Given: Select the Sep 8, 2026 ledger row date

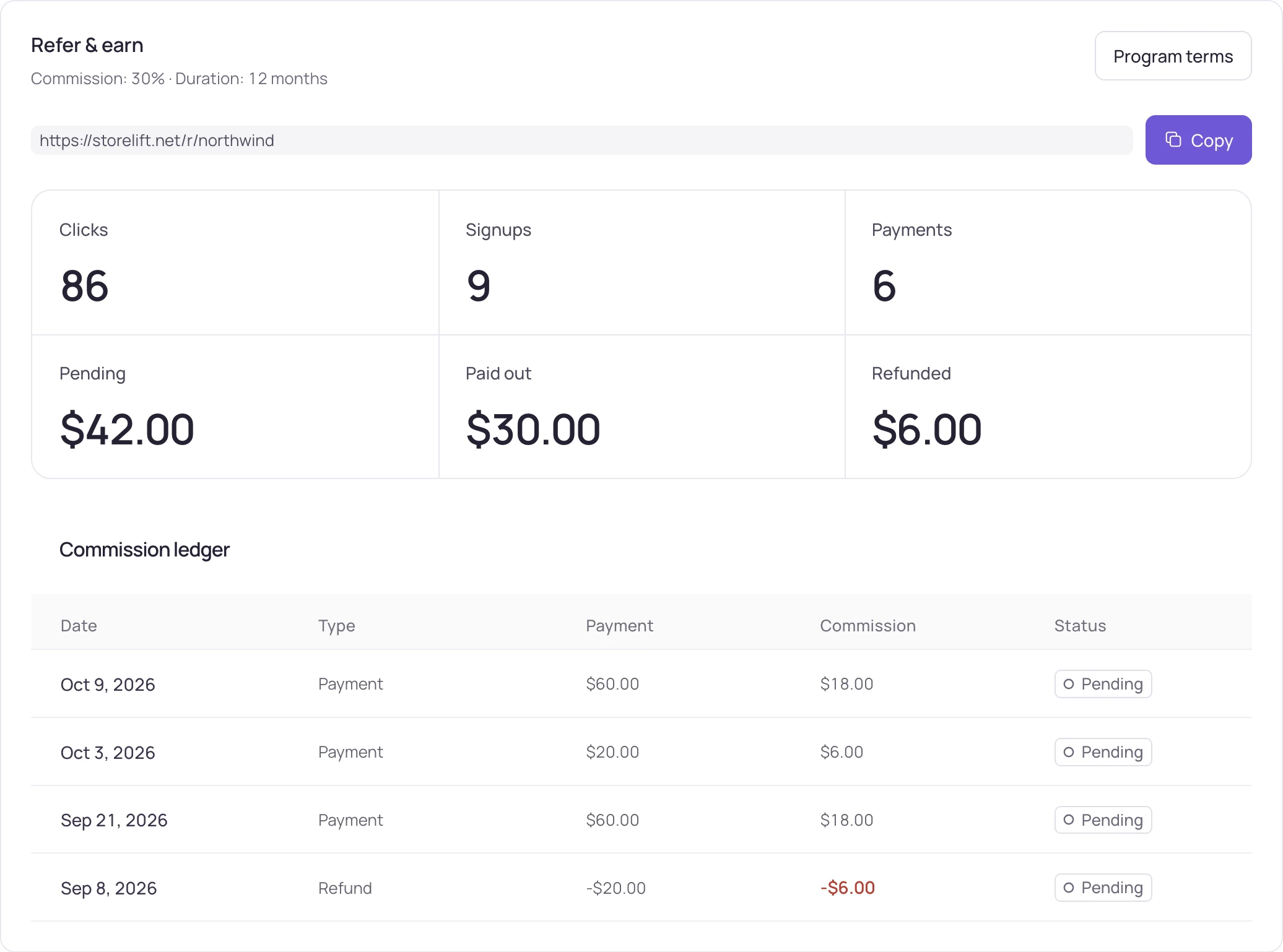Looking at the screenshot, I should [x=108, y=888].
